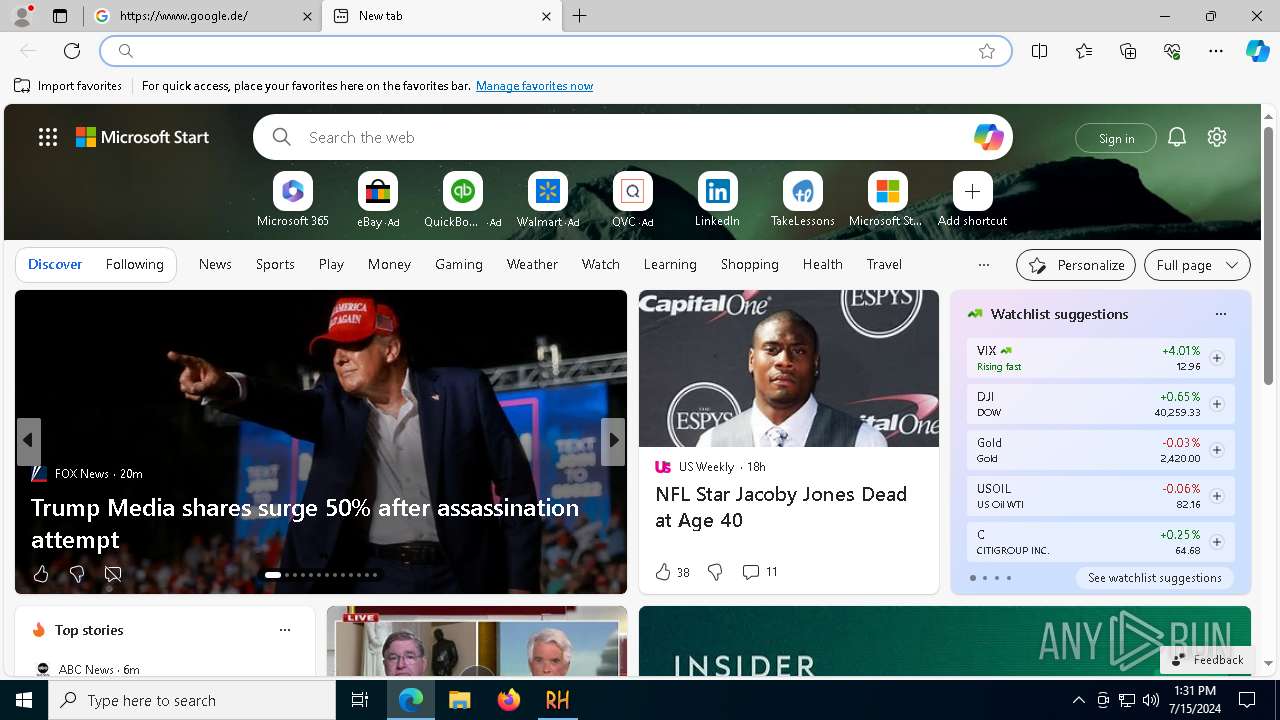The width and height of the screenshot is (1280, 720).
Task: Switch to the Discover tab
Action: pos(55,264)
